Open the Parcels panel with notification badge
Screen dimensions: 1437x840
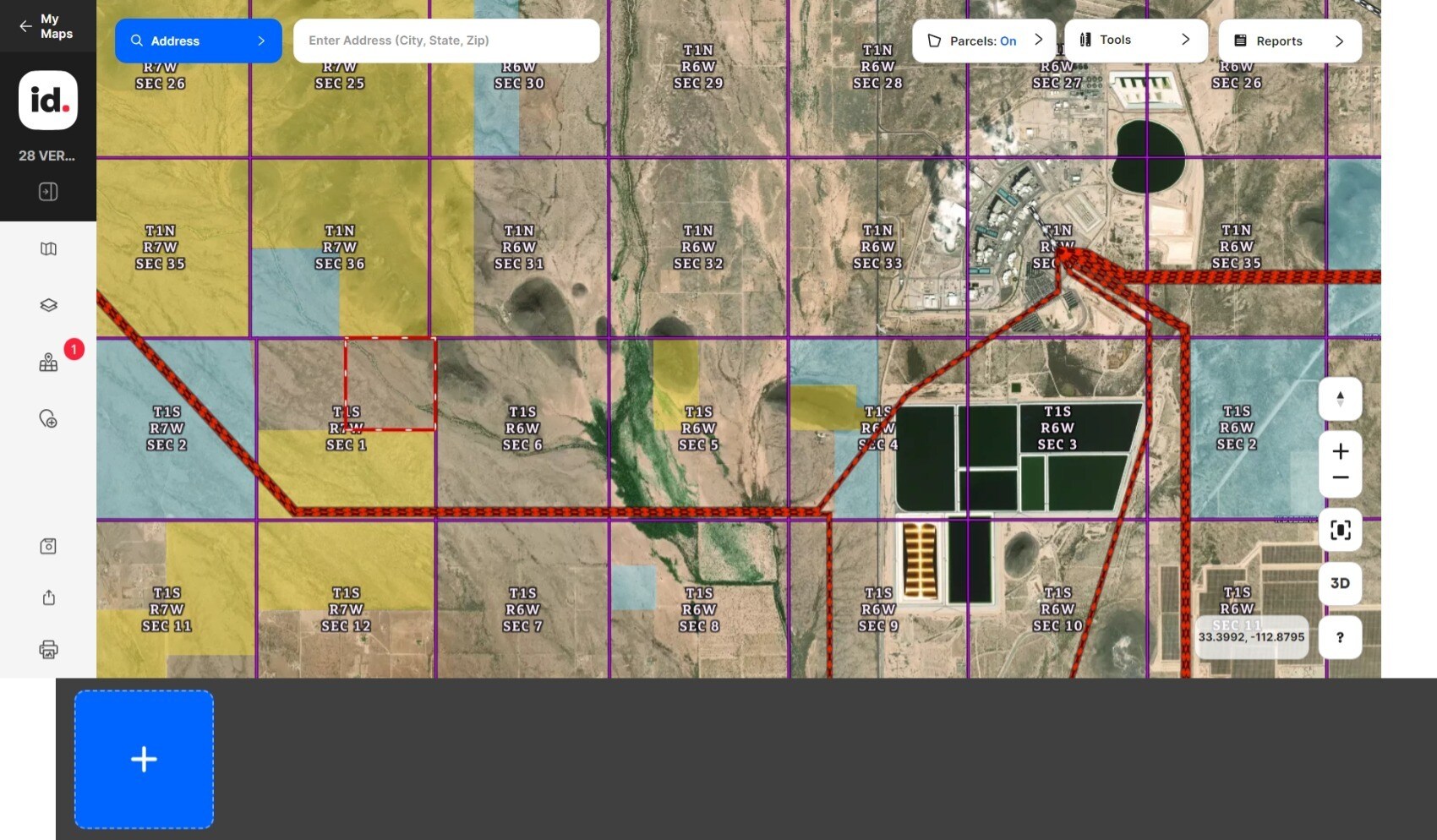pyautogui.click(x=48, y=361)
